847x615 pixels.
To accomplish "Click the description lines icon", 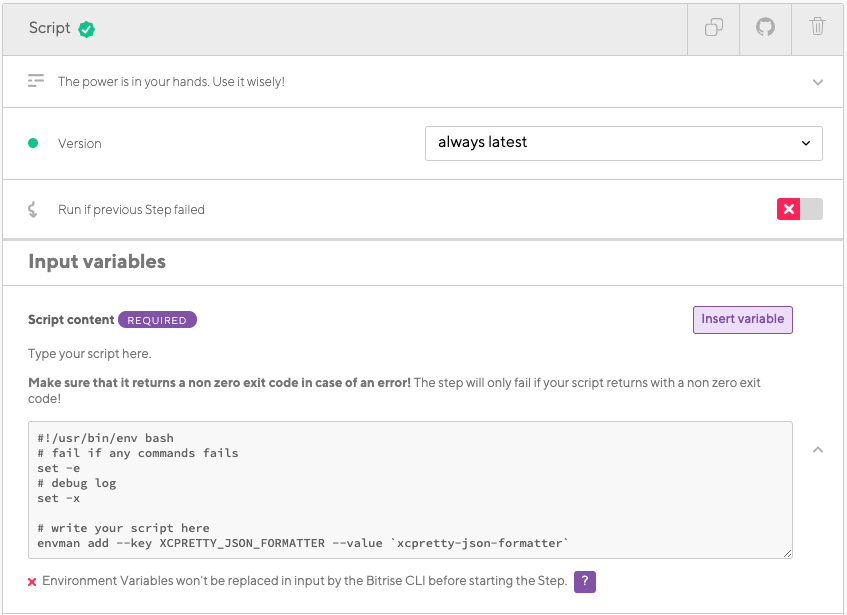I will [x=36, y=81].
